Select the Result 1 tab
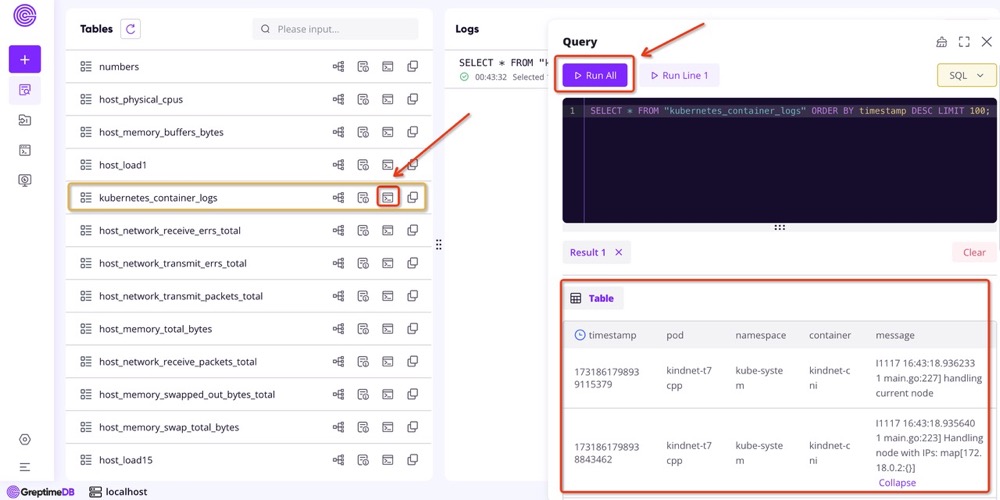The height and width of the screenshot is (500, 1000). point(588,252)
